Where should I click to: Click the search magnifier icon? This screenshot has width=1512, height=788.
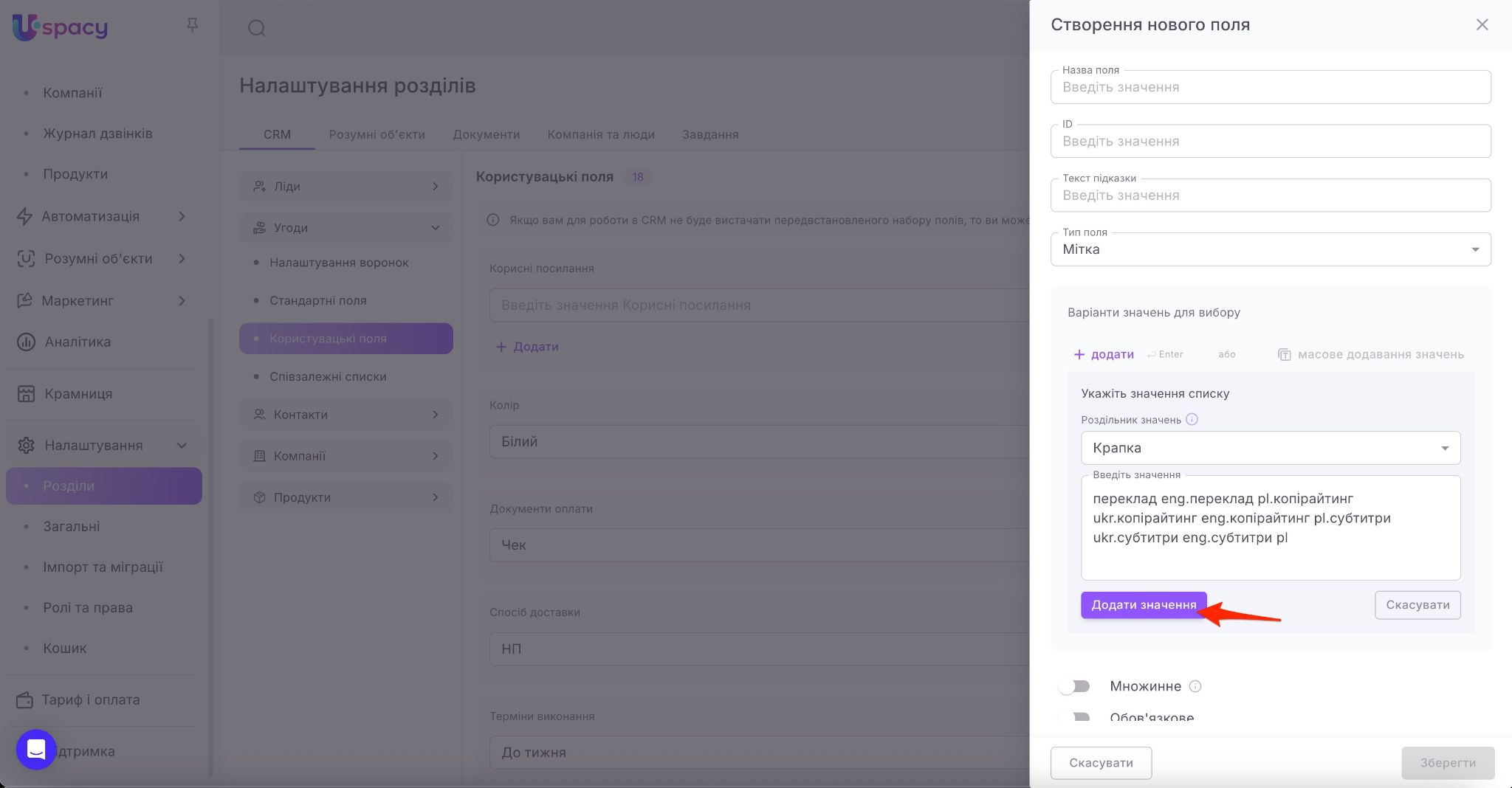256,28
